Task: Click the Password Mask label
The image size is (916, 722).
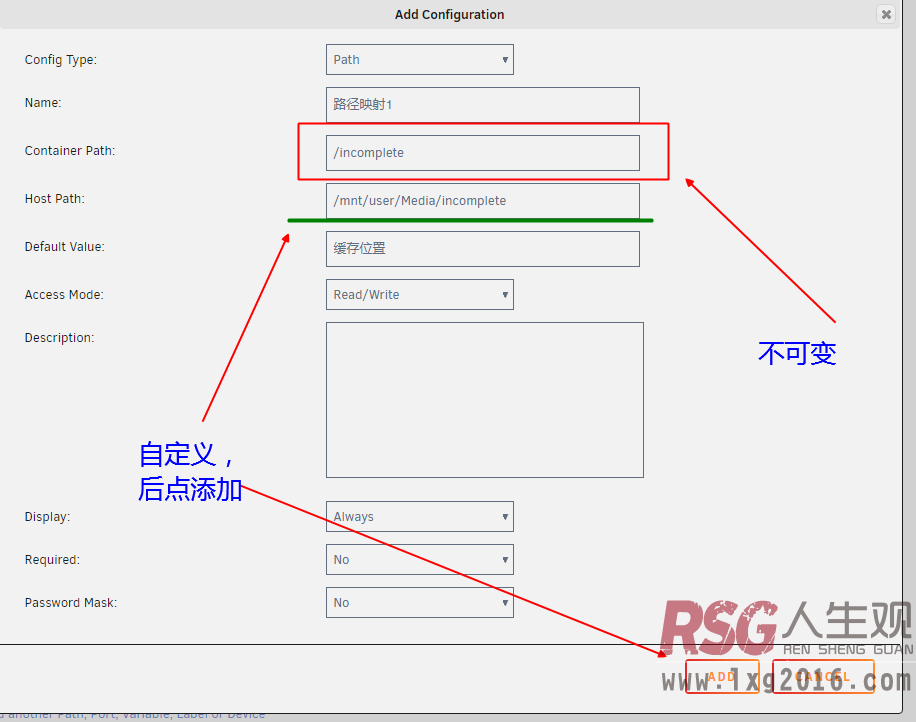Action: 71,602
